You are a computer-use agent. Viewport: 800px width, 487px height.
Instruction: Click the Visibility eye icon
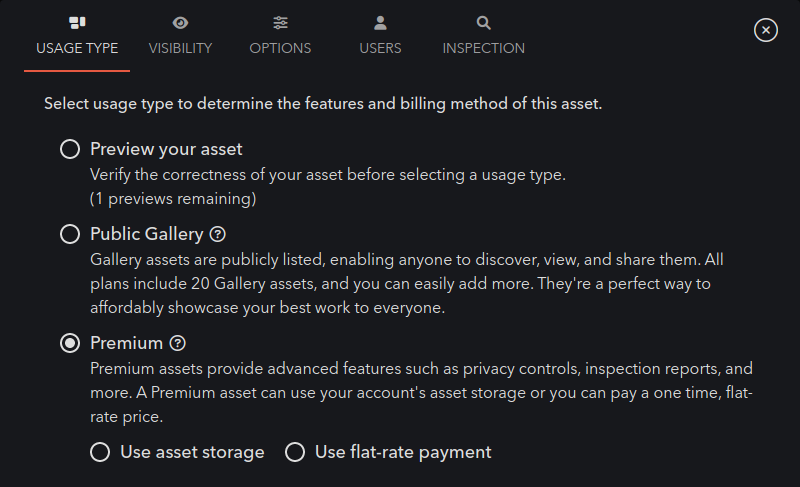tap(180, 23)
